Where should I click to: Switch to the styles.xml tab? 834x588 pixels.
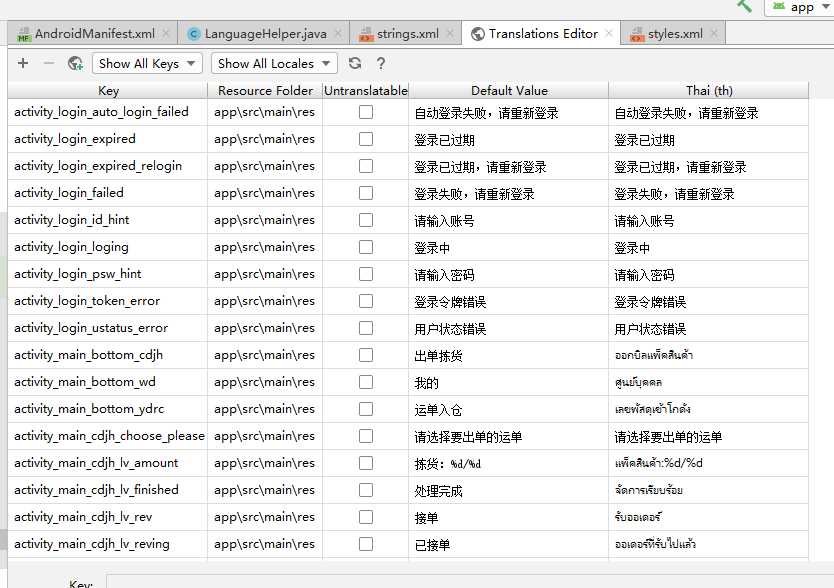(675, 34)
